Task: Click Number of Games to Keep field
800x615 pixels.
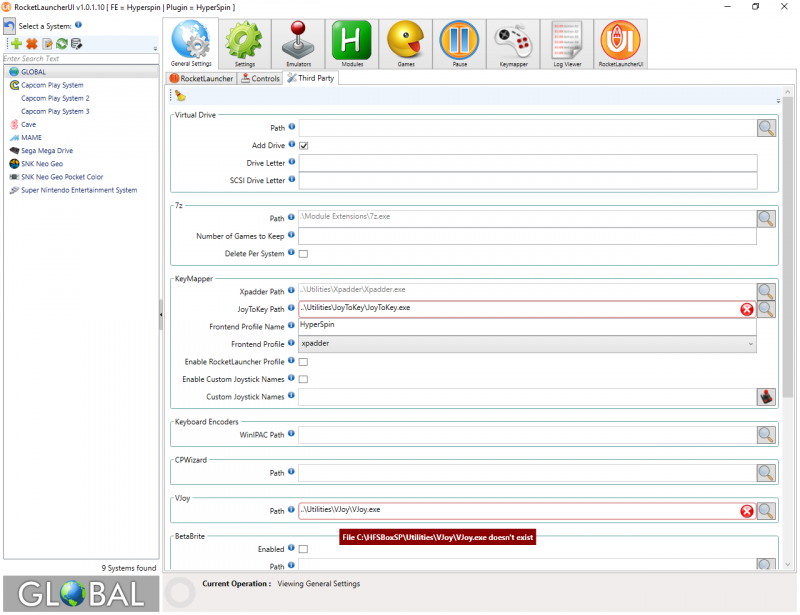Action: [x=527, y=236]
